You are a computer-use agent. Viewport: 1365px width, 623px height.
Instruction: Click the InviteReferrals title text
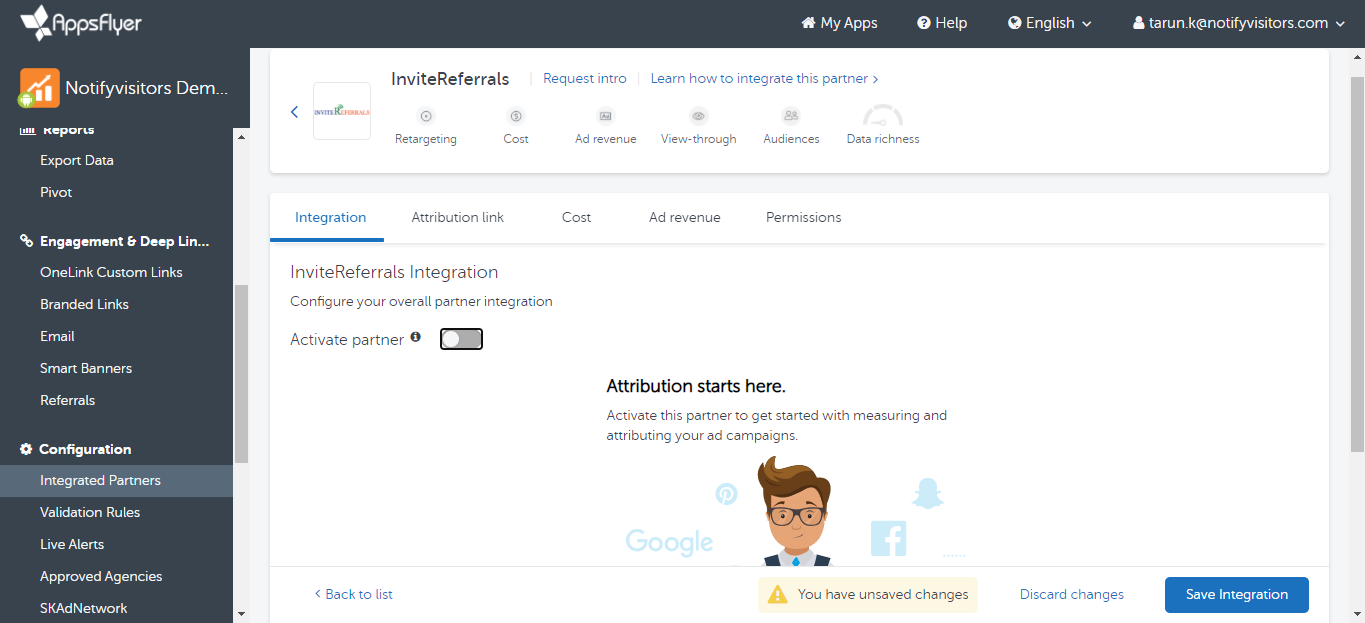(450, 79)
